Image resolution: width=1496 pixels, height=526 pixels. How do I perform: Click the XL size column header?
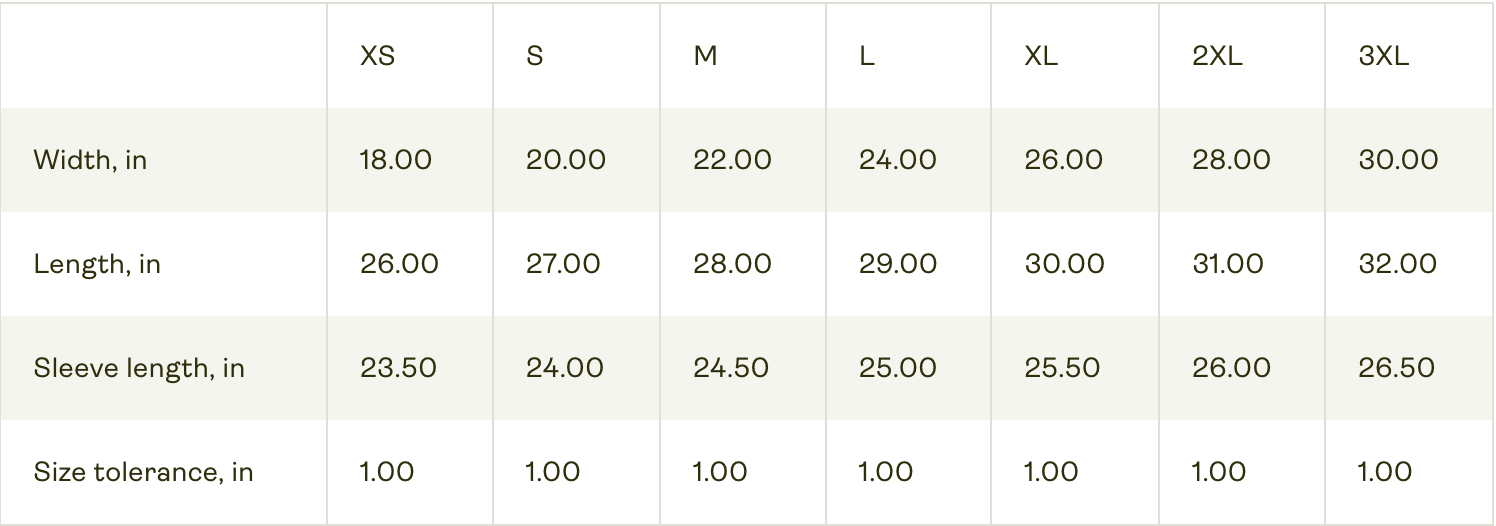(x=1041, y=56)
